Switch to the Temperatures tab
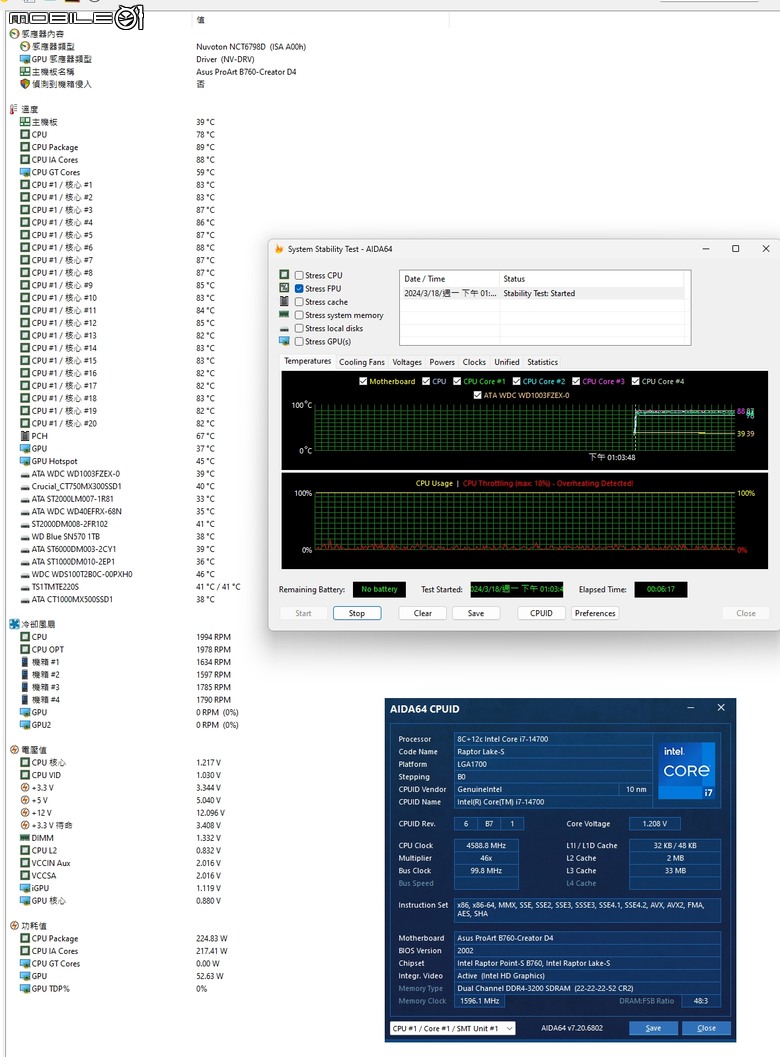This screenshot has height=1057, width=780. (307, 361)
